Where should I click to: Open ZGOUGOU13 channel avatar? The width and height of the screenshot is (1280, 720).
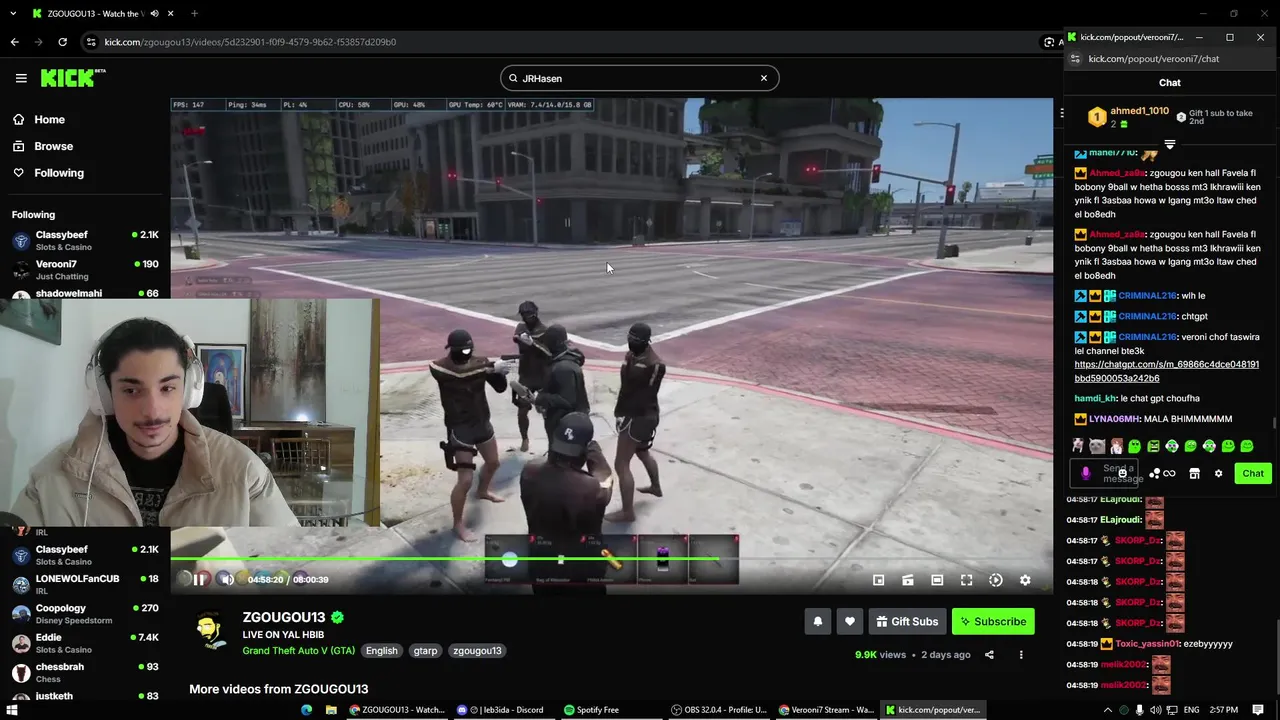pos(210,631)
